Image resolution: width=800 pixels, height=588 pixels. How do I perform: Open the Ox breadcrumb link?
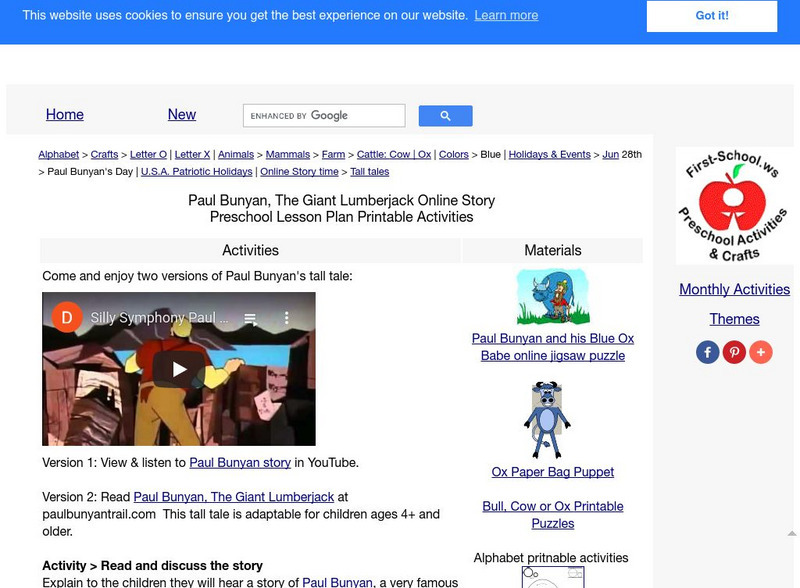click(x=424, y=155)
